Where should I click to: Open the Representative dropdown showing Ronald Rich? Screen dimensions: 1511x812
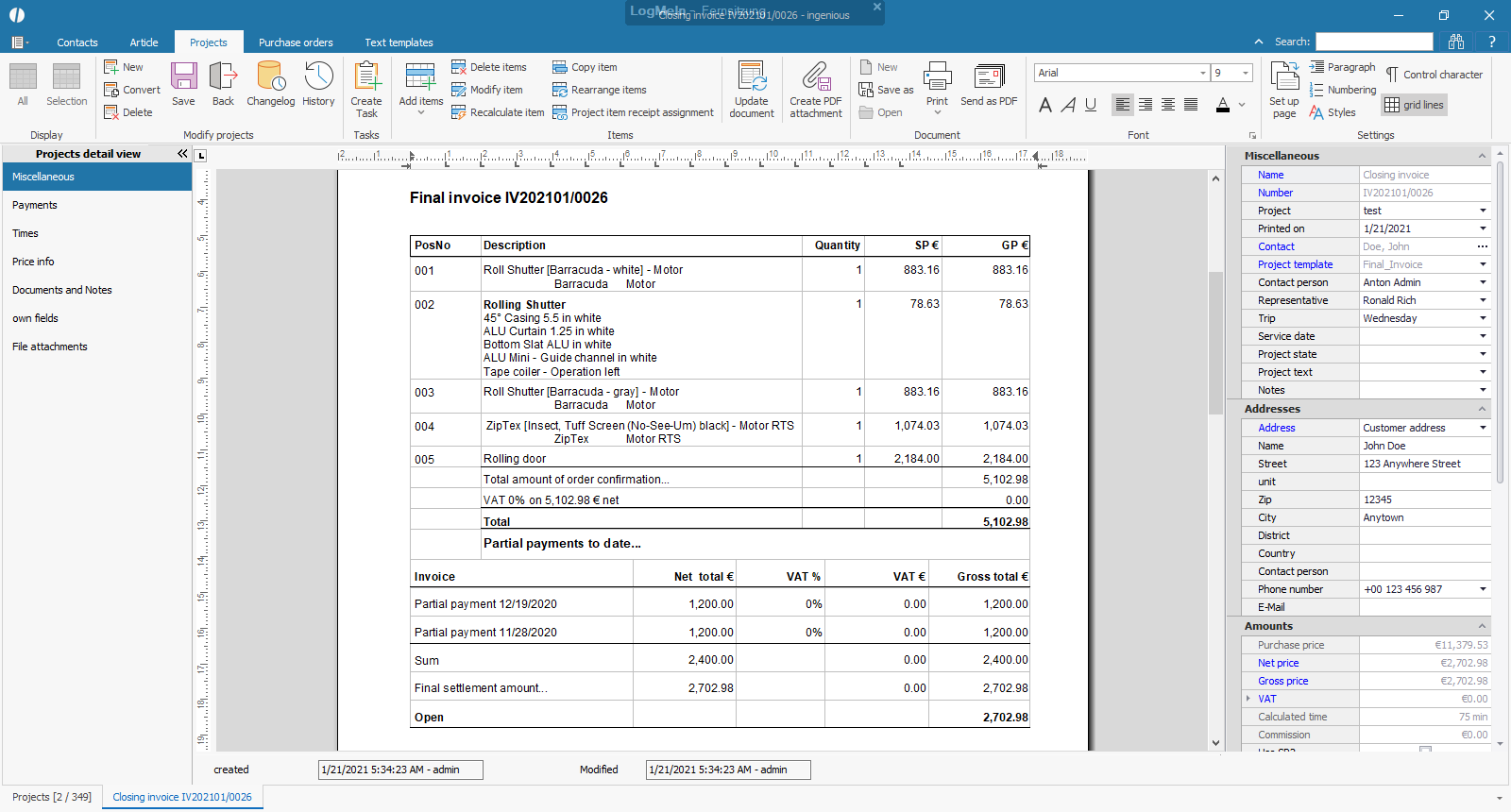coord(1483,300)
